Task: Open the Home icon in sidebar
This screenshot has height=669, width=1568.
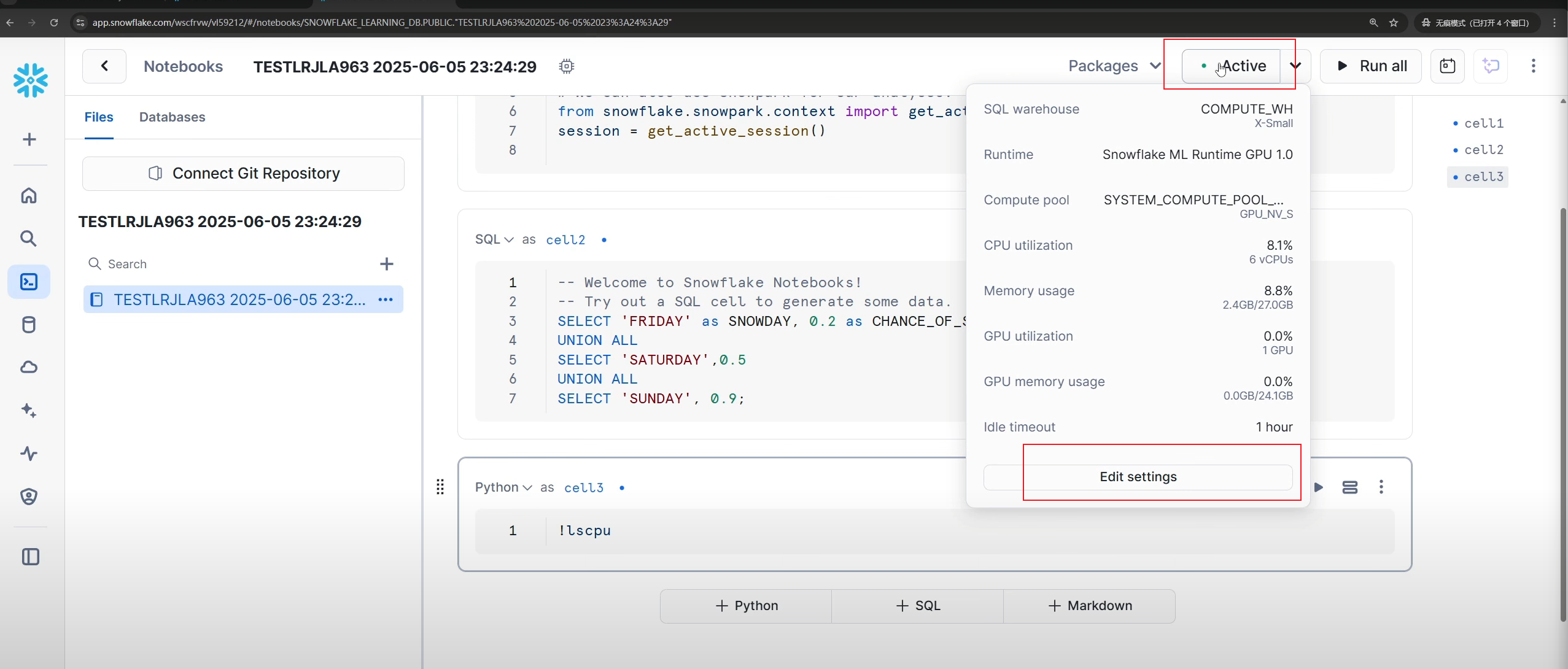Action: (29, 195)
